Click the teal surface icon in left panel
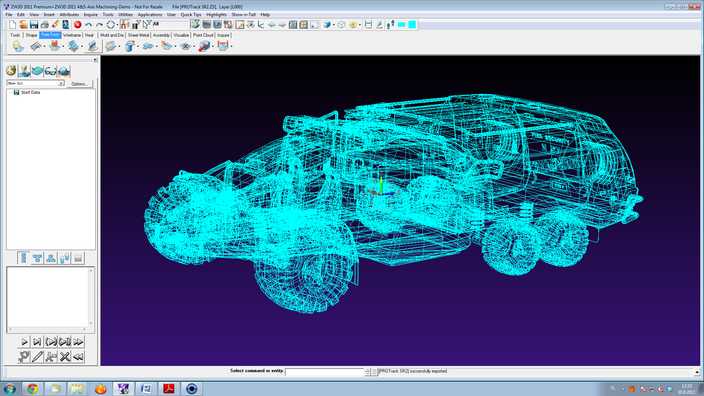This screenshot has width=704, height=396. (x=38, y=71)
